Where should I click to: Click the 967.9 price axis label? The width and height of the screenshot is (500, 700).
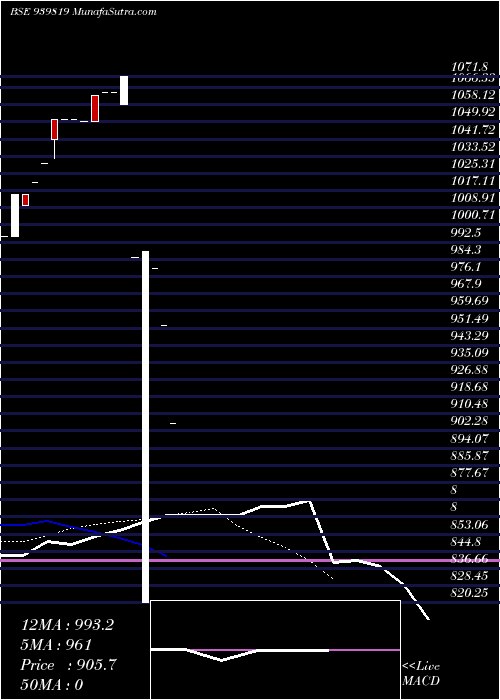click(x=466, y=284)
